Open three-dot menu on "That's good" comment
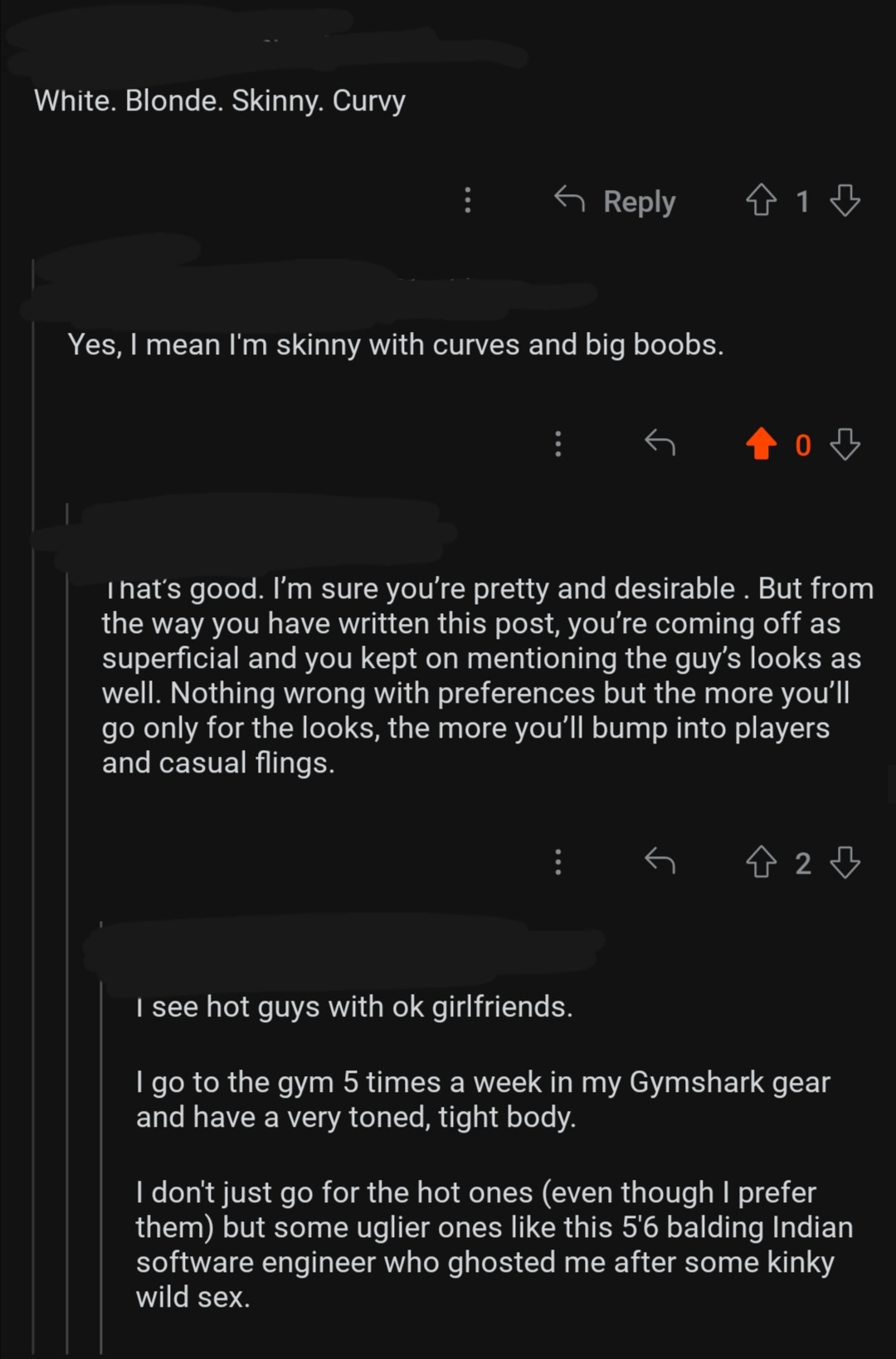This screenshot has width=896, height=1359. (558, 863)
